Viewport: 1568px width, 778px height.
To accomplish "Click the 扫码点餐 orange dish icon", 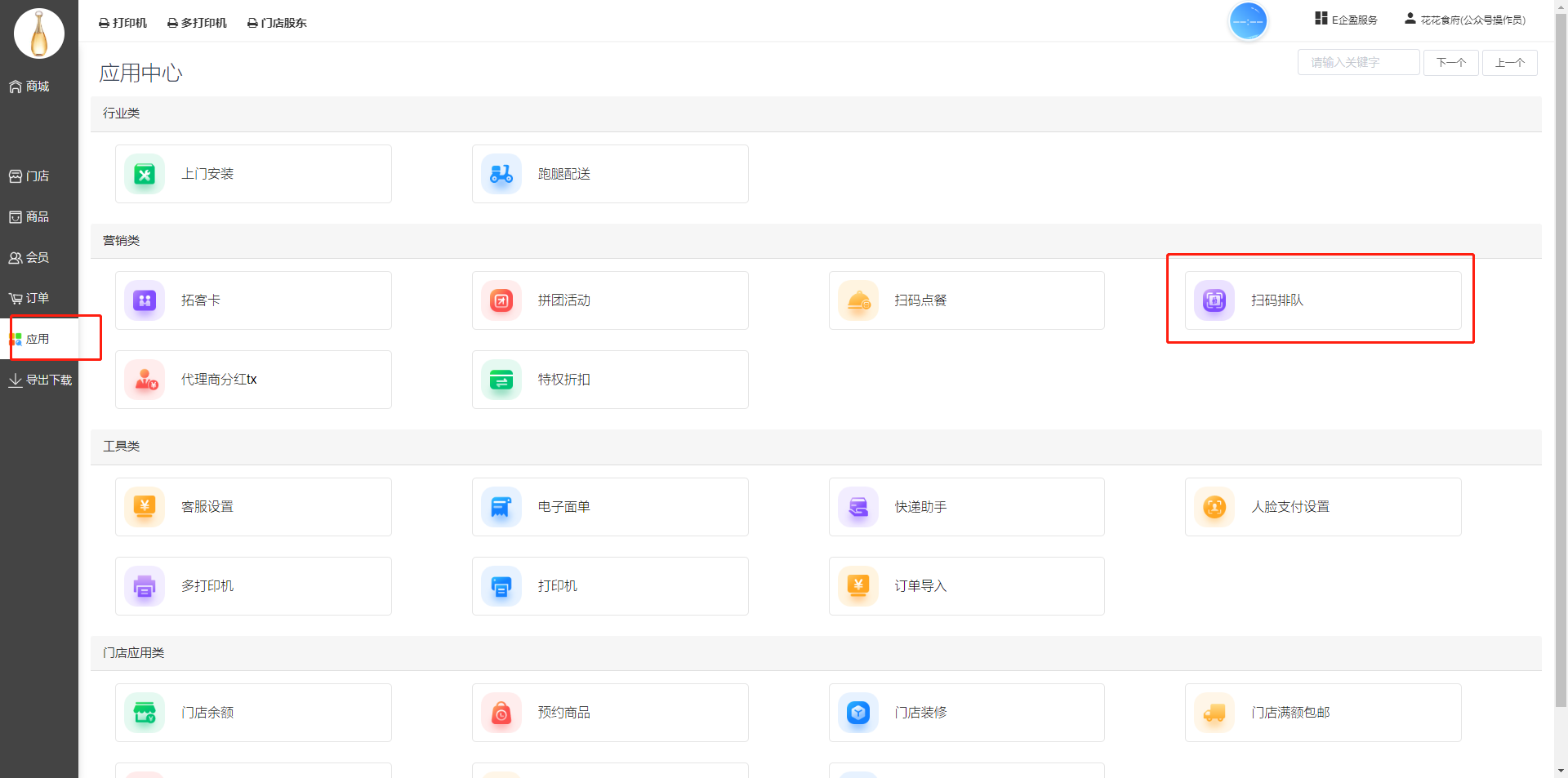I will click(x=857, y=301).
